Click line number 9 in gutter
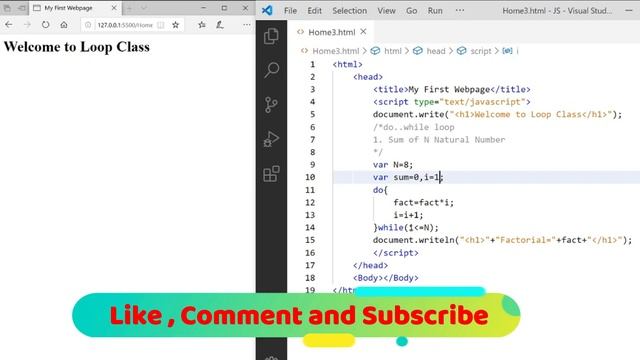The image size is (640, 360). click(312, 164)
